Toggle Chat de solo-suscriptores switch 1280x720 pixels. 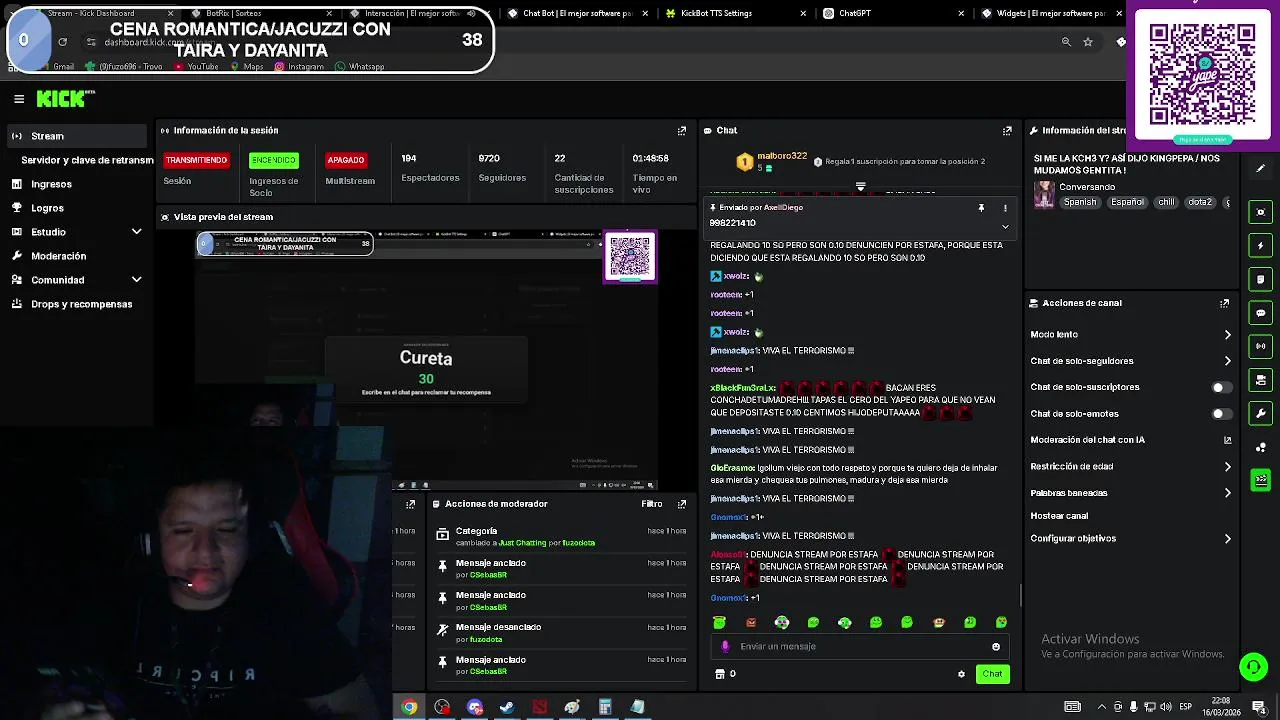(x=1221, y=387)
